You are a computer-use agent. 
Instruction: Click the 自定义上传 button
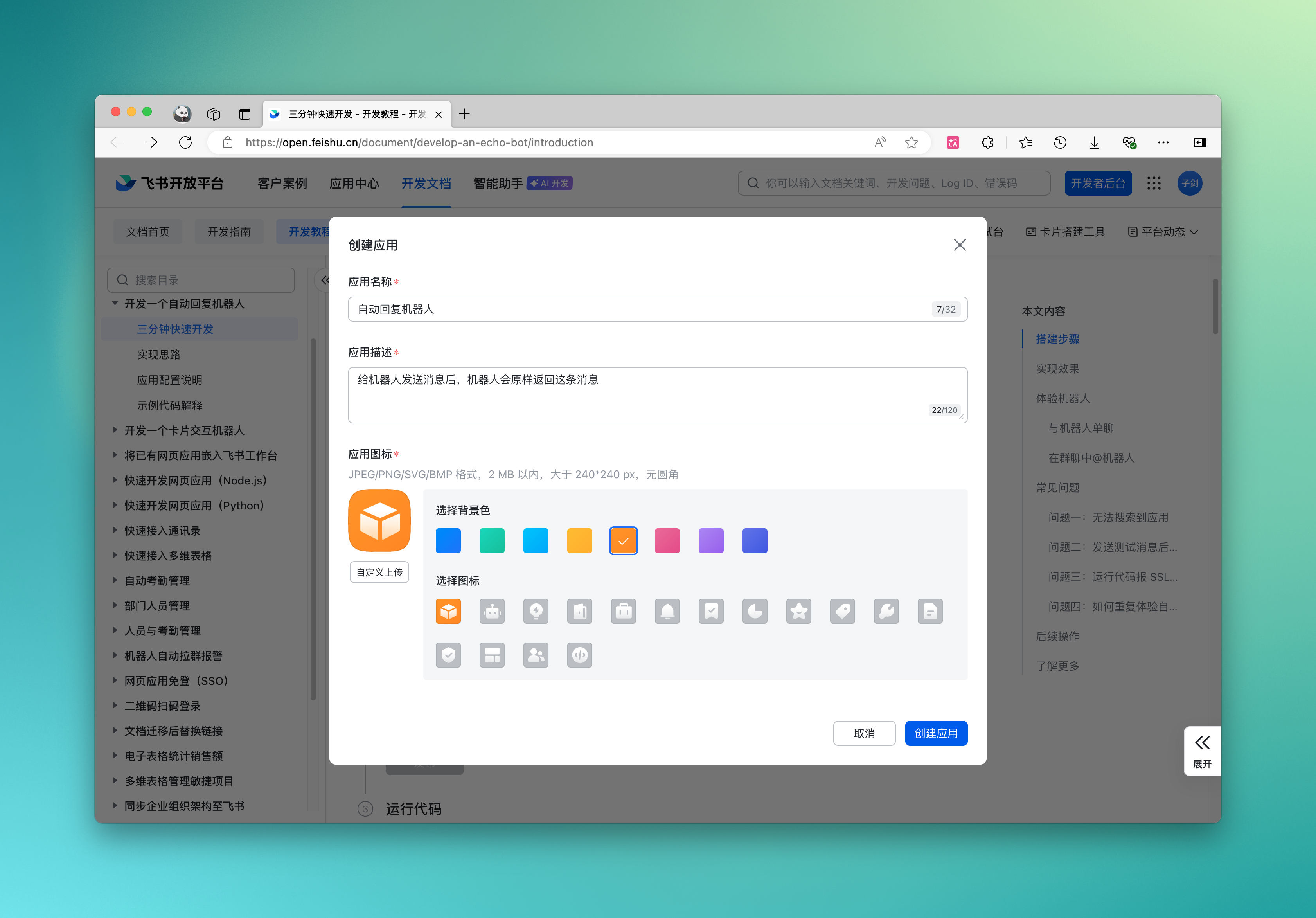point(379,572)
